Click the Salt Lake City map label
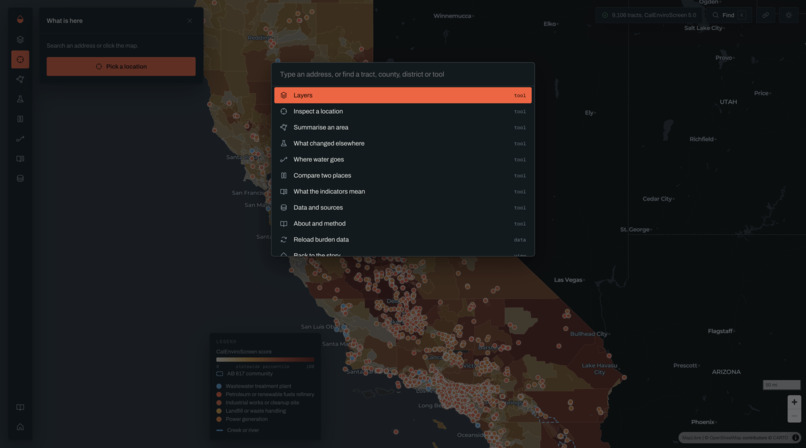806x448 pixels. click(x=703, y=28)
